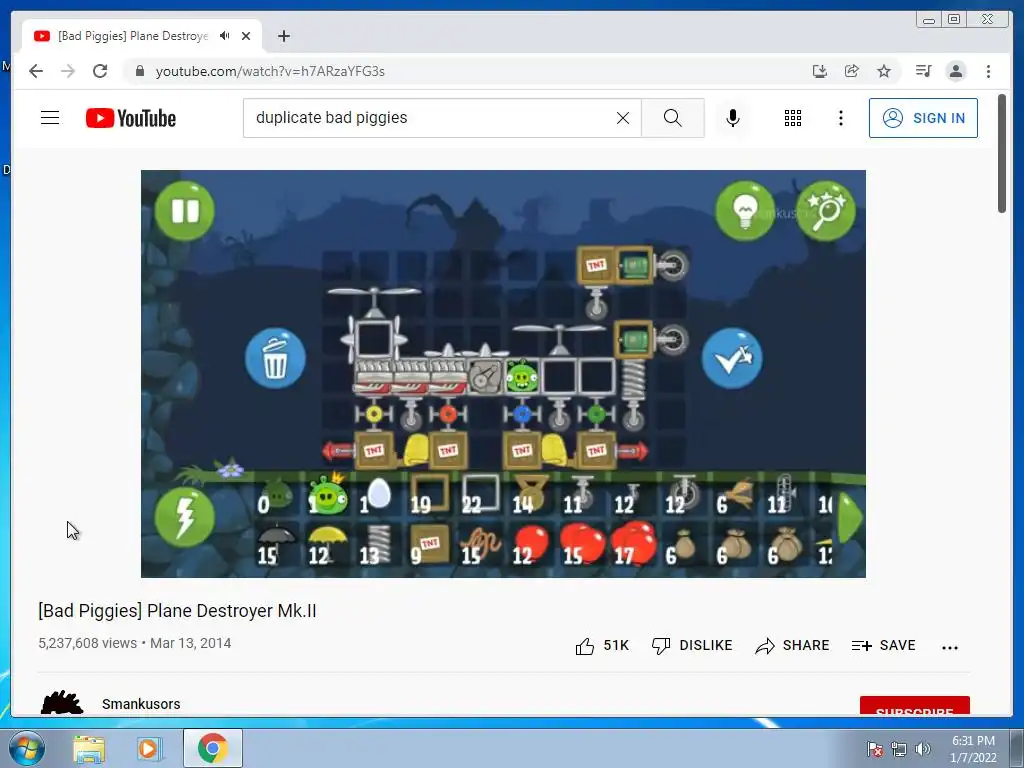
Task: Open a new tab with plus
Action: tap(283, 36)
